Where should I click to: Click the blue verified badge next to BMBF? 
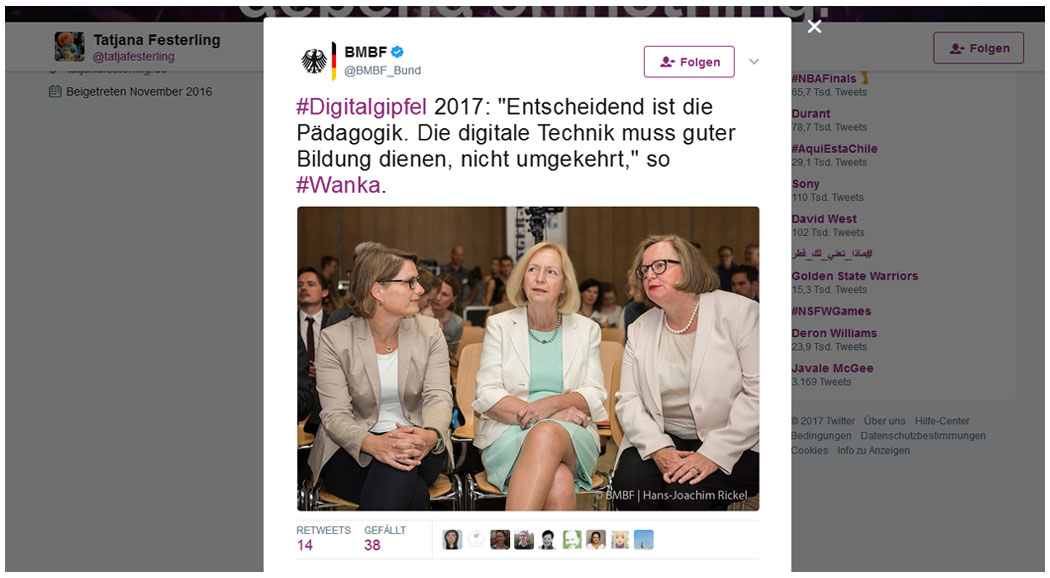(396, 52)
